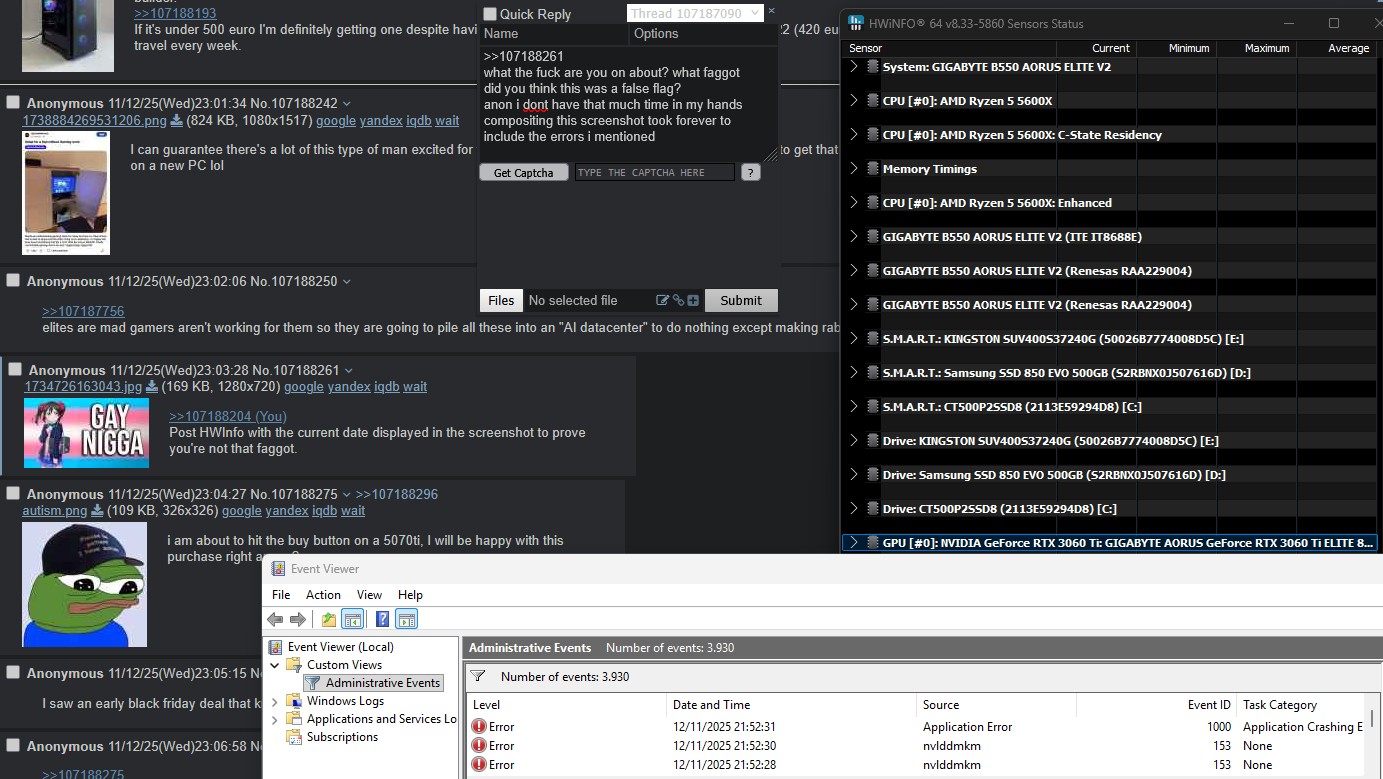
Task: Click the Files button in Quick Reply
Action: click(x=501, y=300)
